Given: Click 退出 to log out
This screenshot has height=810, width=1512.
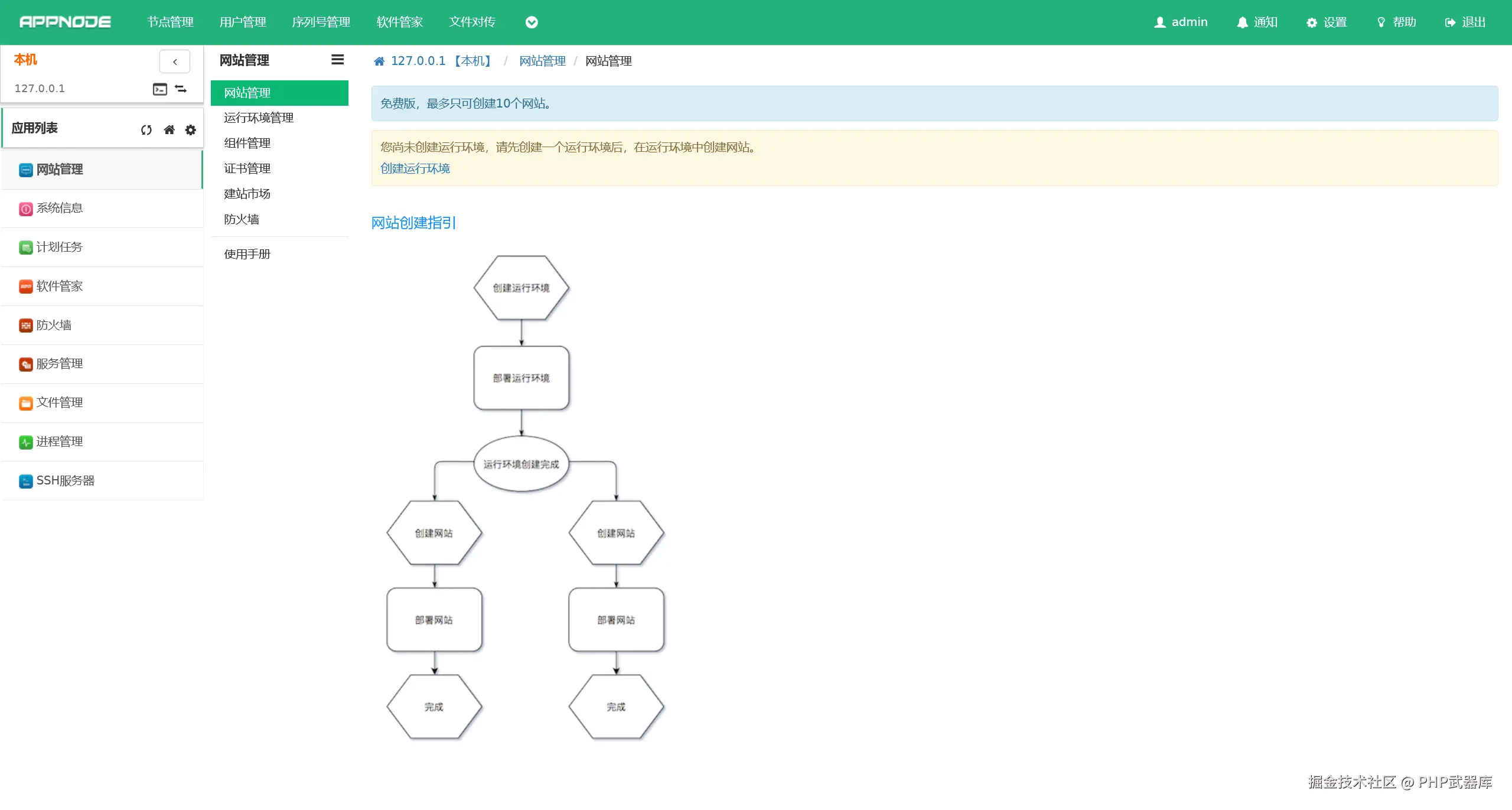Looking at the screenshot, I should click(1465, 22).
